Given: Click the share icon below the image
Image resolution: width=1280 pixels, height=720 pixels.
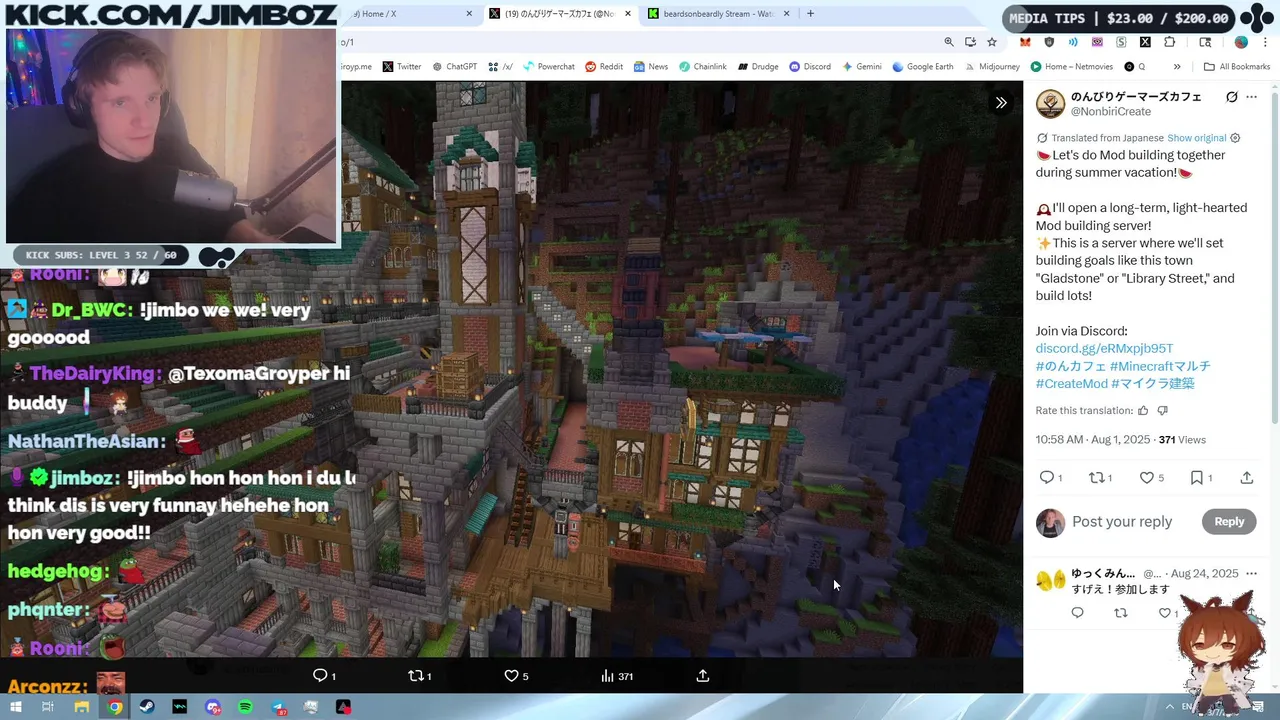Looking at the screenshot, I should (703, 676).
